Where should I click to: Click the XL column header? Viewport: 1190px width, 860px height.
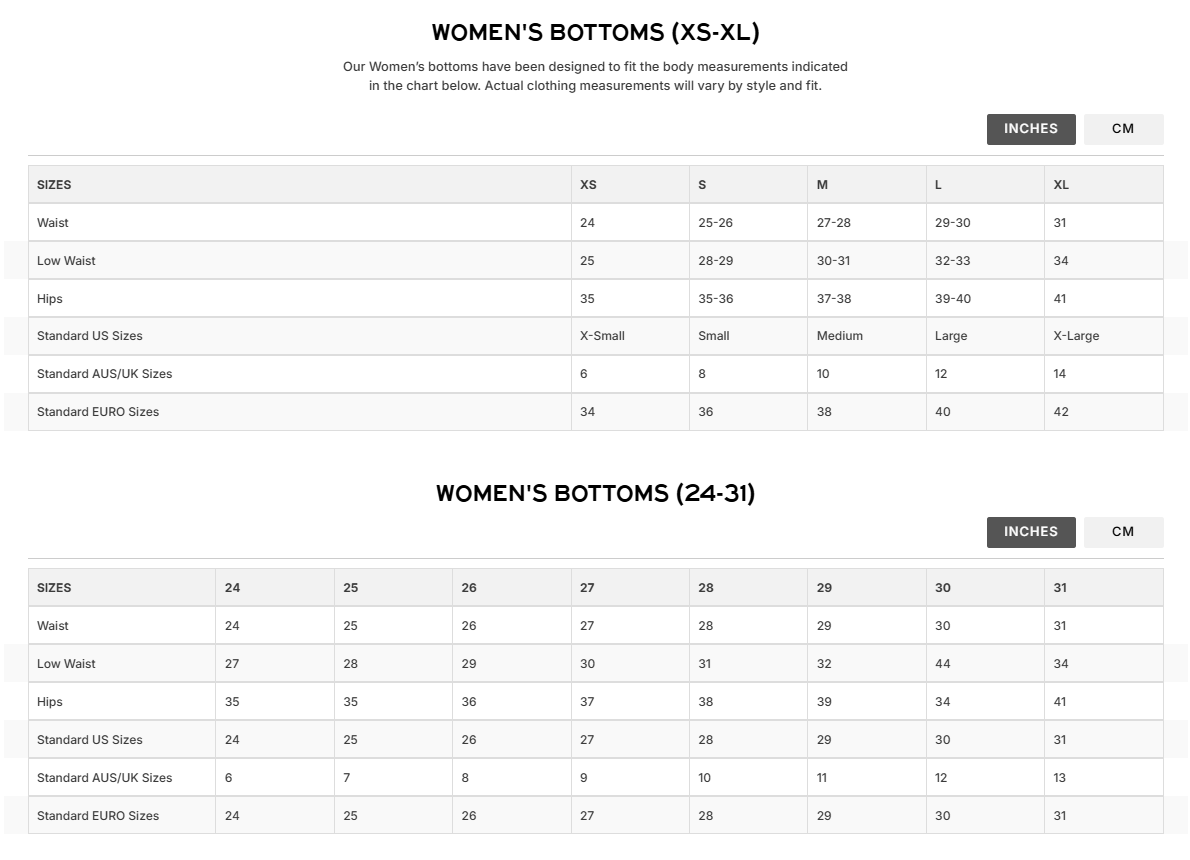pos(1061,184)
